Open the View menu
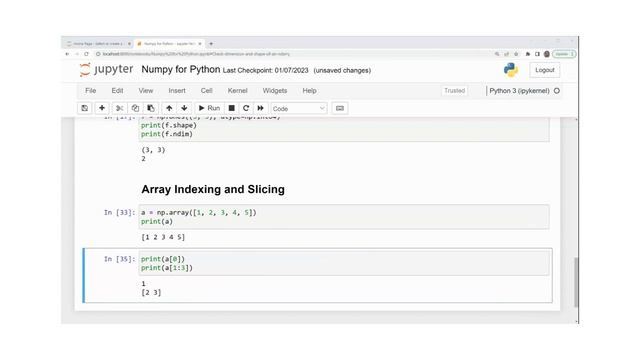 tap(146, 91)
